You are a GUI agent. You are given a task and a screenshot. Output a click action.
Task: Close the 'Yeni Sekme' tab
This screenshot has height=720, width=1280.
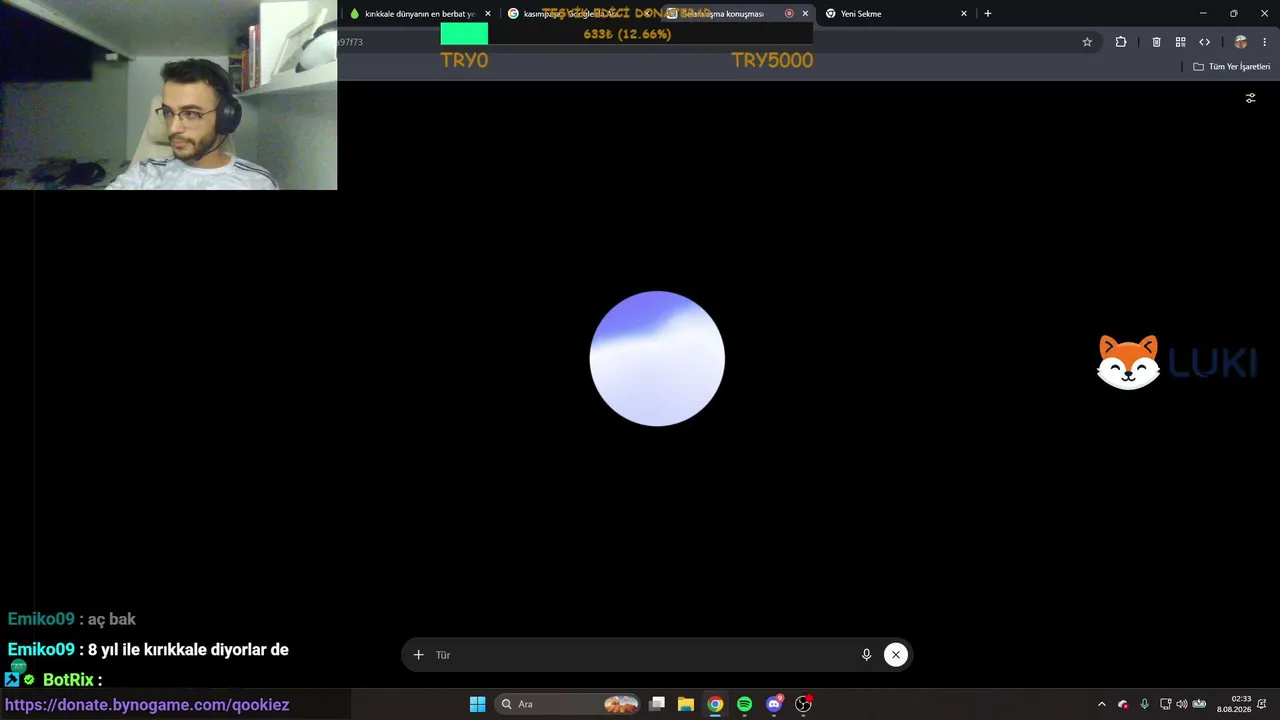point(964,14)
